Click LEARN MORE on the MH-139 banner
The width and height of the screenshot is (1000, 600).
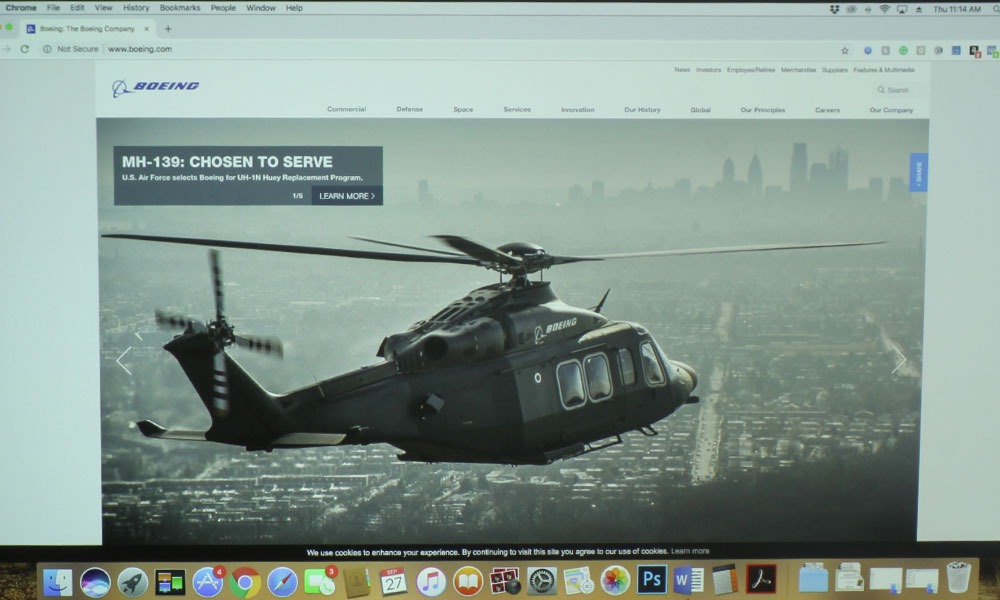click(x=347, y=196)
